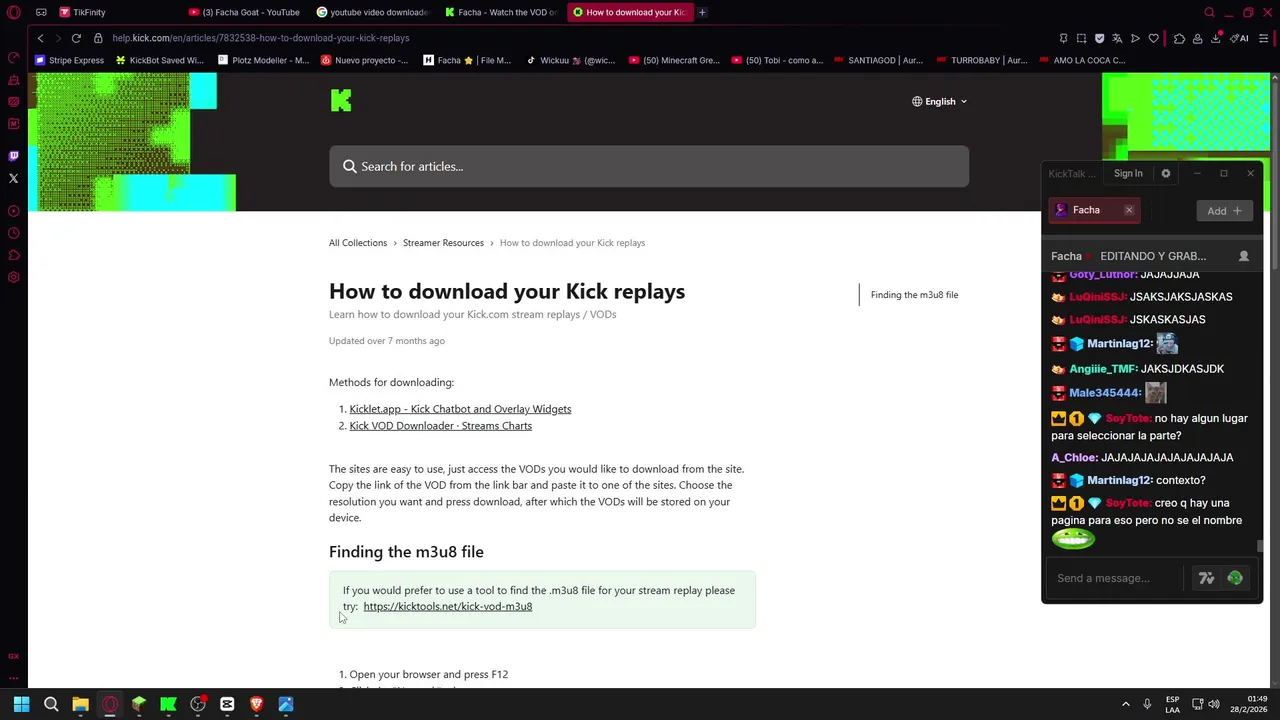Viewport: 1280px width, 720px height.
Task: Show hidden system tray icons chevron
Action: pyautogui.click(x=1125, y=704)
